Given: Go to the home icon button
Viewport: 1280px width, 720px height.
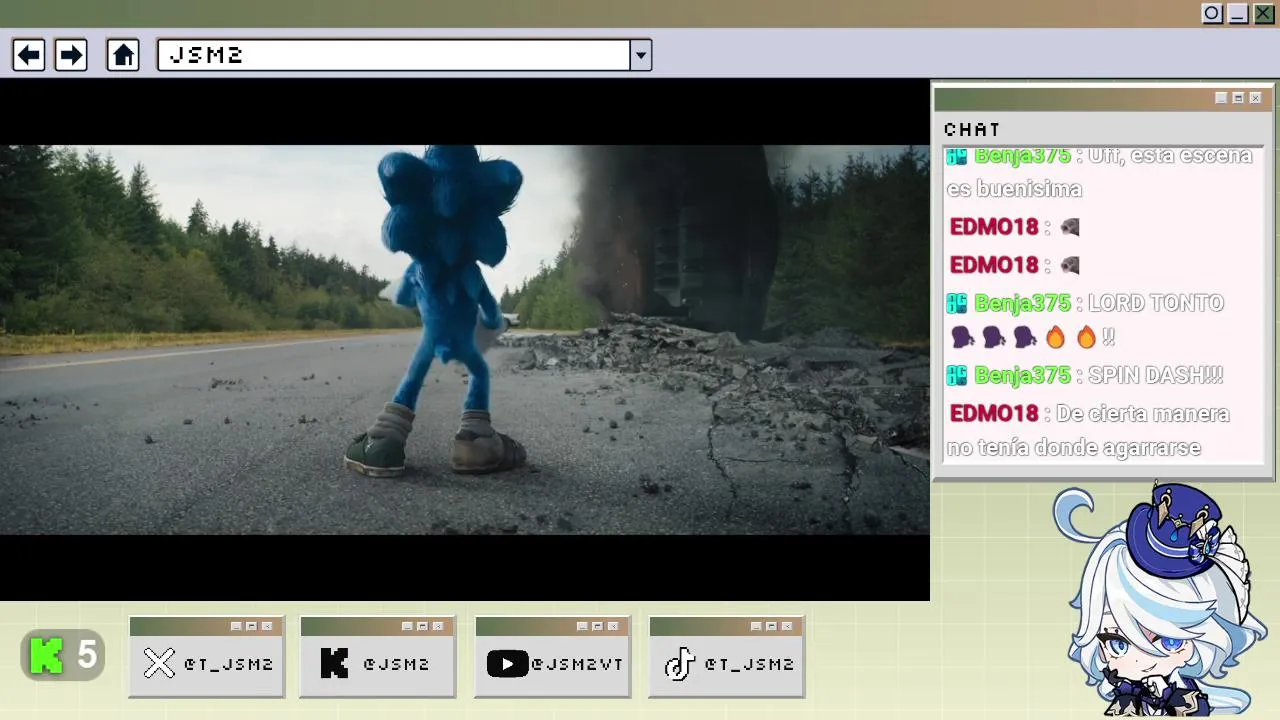Looking at the screenshot, I should click(x=123, y=55).
